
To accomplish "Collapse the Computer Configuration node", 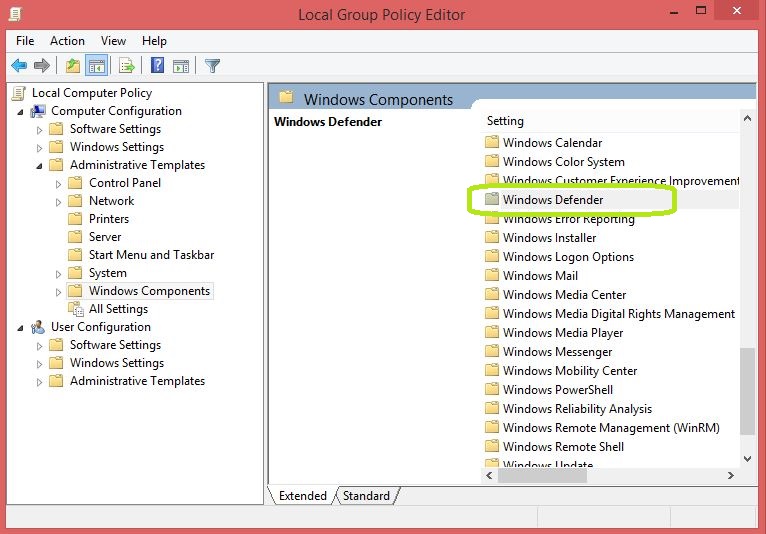I will 20,112.
